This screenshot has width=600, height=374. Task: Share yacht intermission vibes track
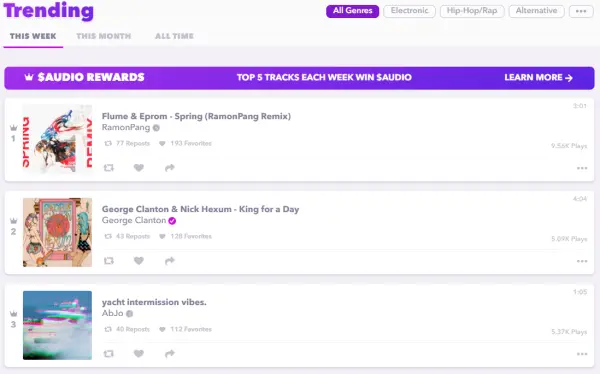tap(170, 354)
